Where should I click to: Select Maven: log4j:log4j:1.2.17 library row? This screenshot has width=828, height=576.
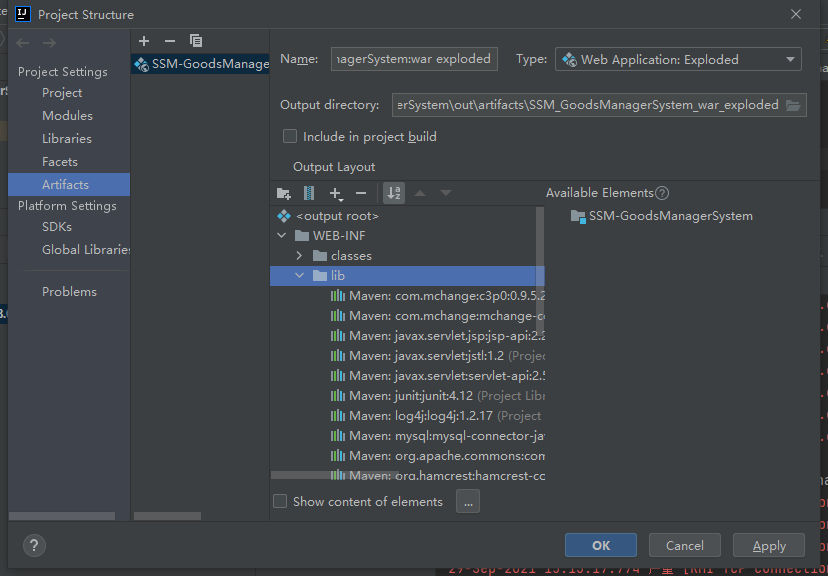click(x=407, y=416)
